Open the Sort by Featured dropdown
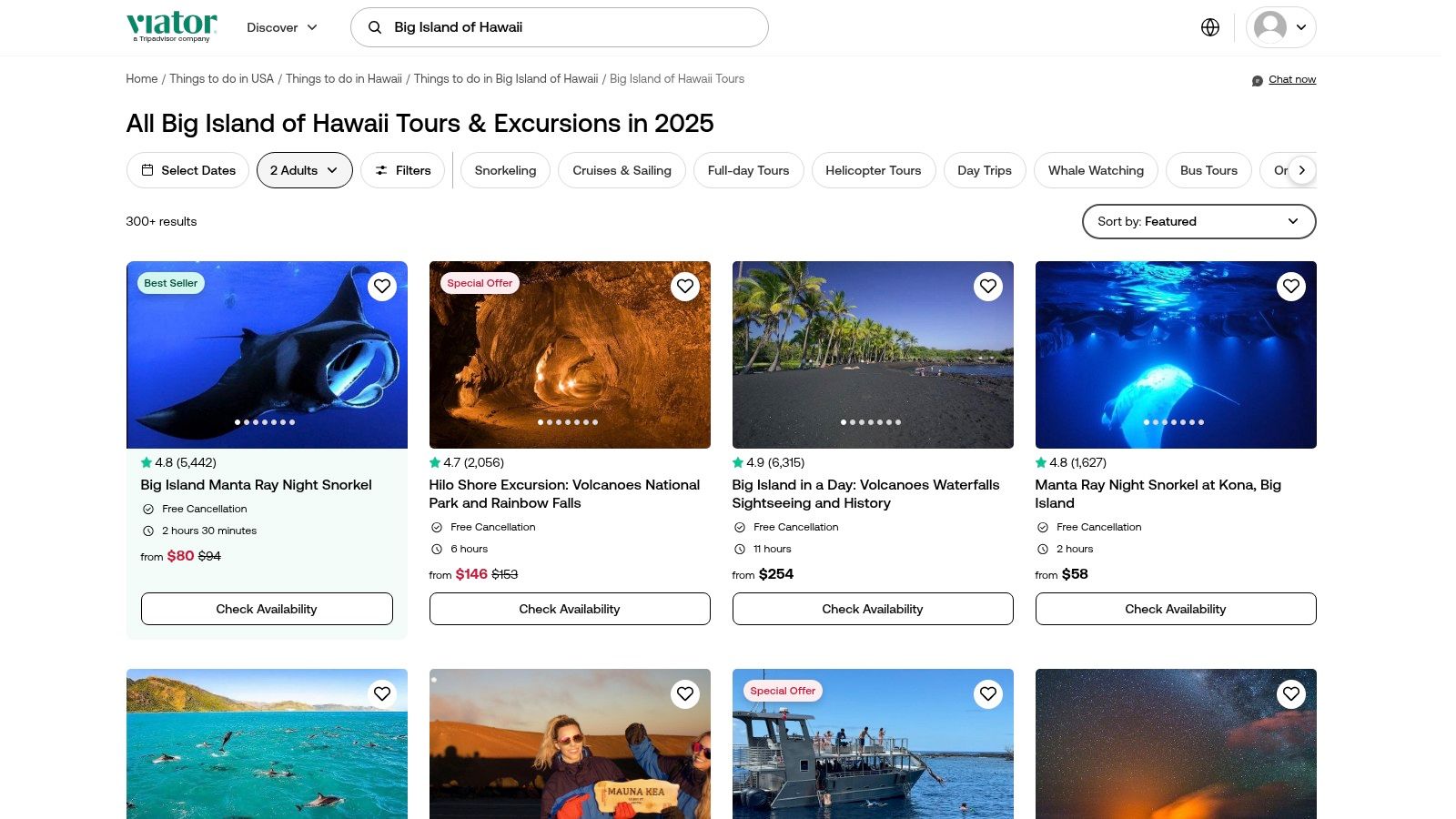 [x=1198, y=221]
